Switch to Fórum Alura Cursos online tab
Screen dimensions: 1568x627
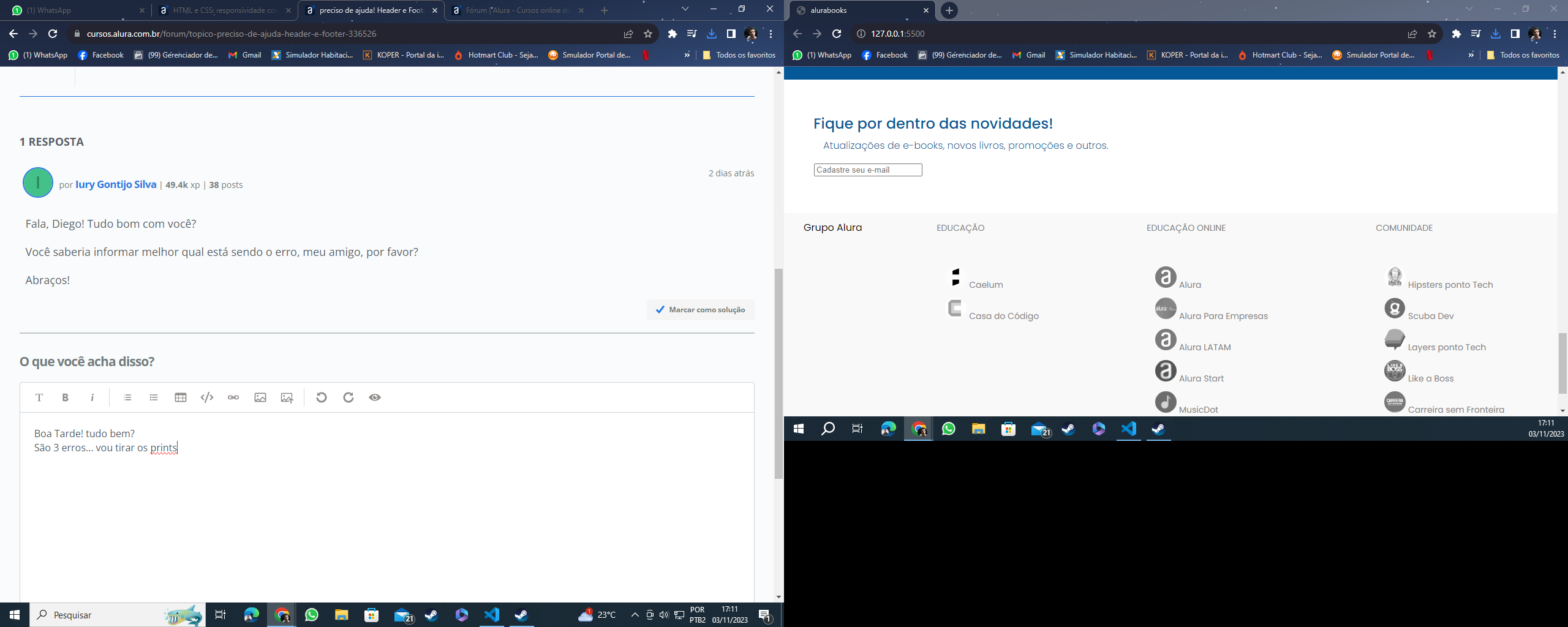click(518, 10)
